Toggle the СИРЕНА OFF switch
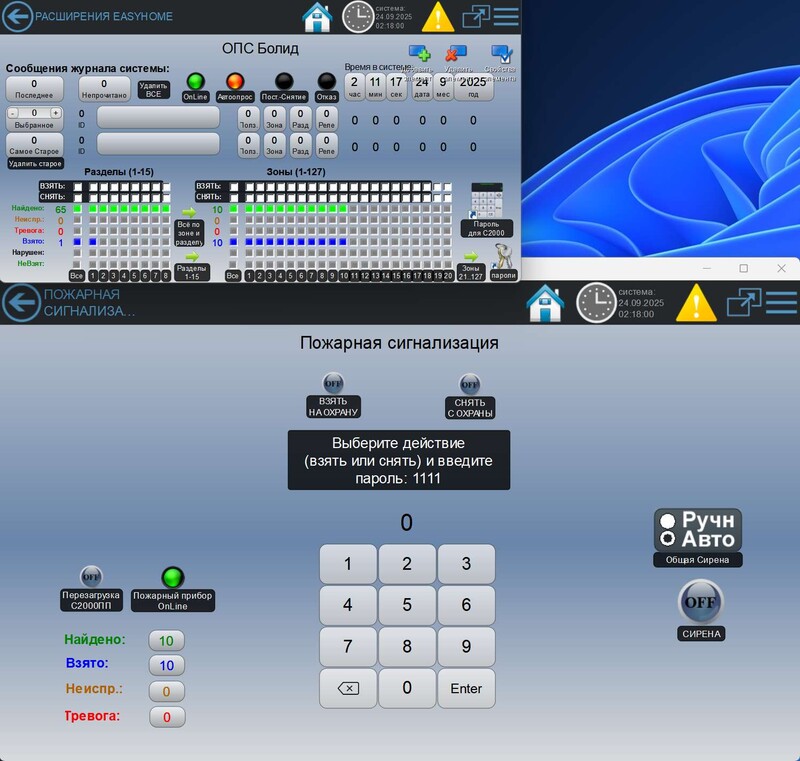800x761 pixels. [699, 603]
